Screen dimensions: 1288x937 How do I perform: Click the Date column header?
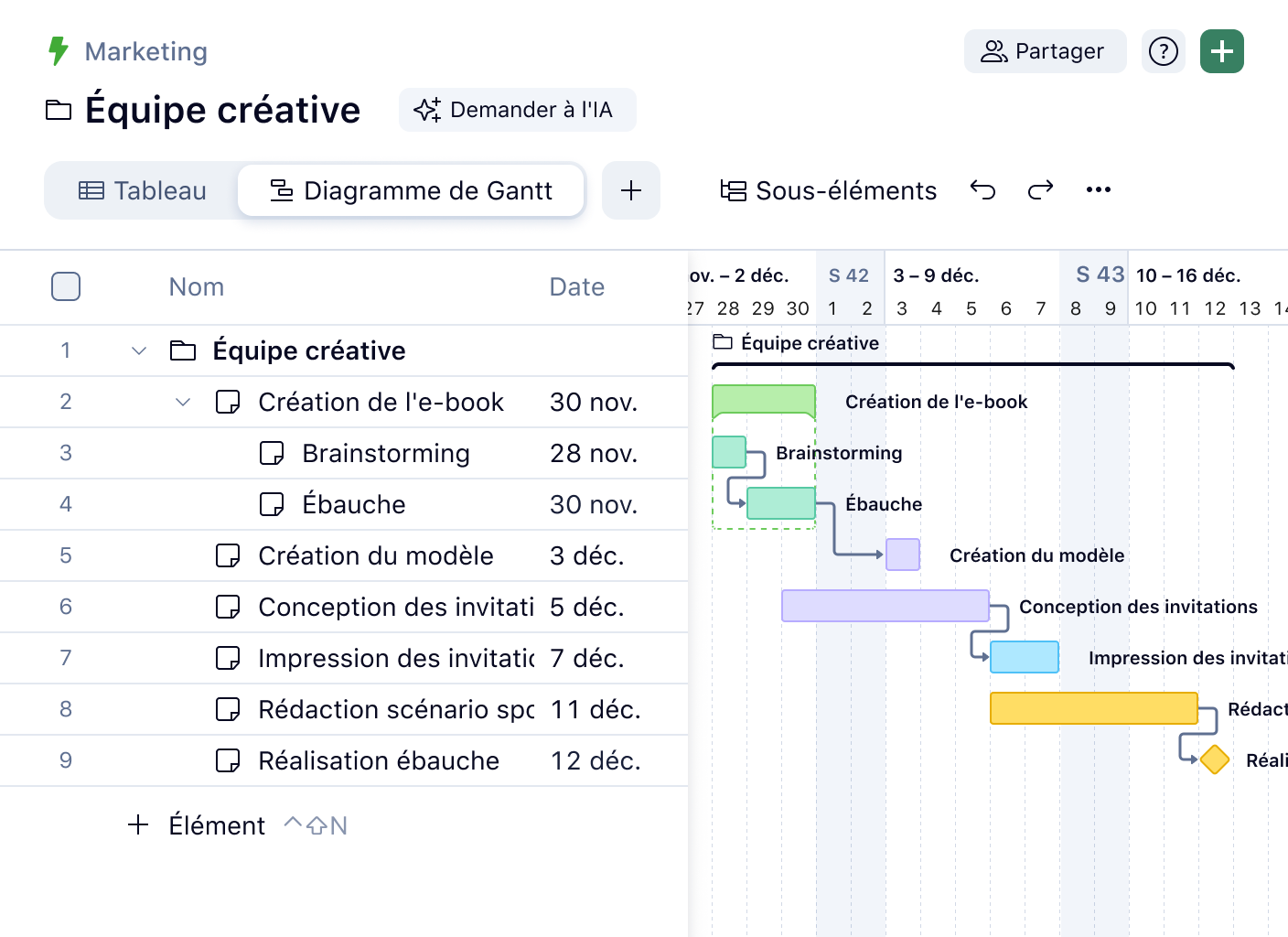click(577, 287)
